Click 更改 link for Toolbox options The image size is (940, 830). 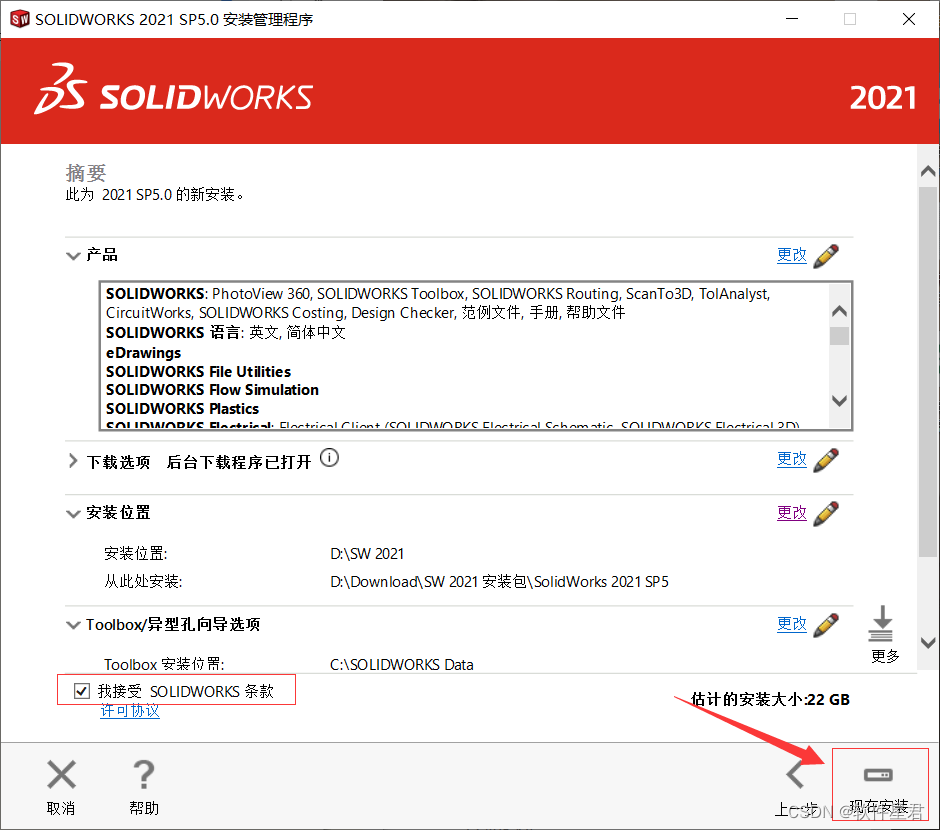(x=792, y=624)
